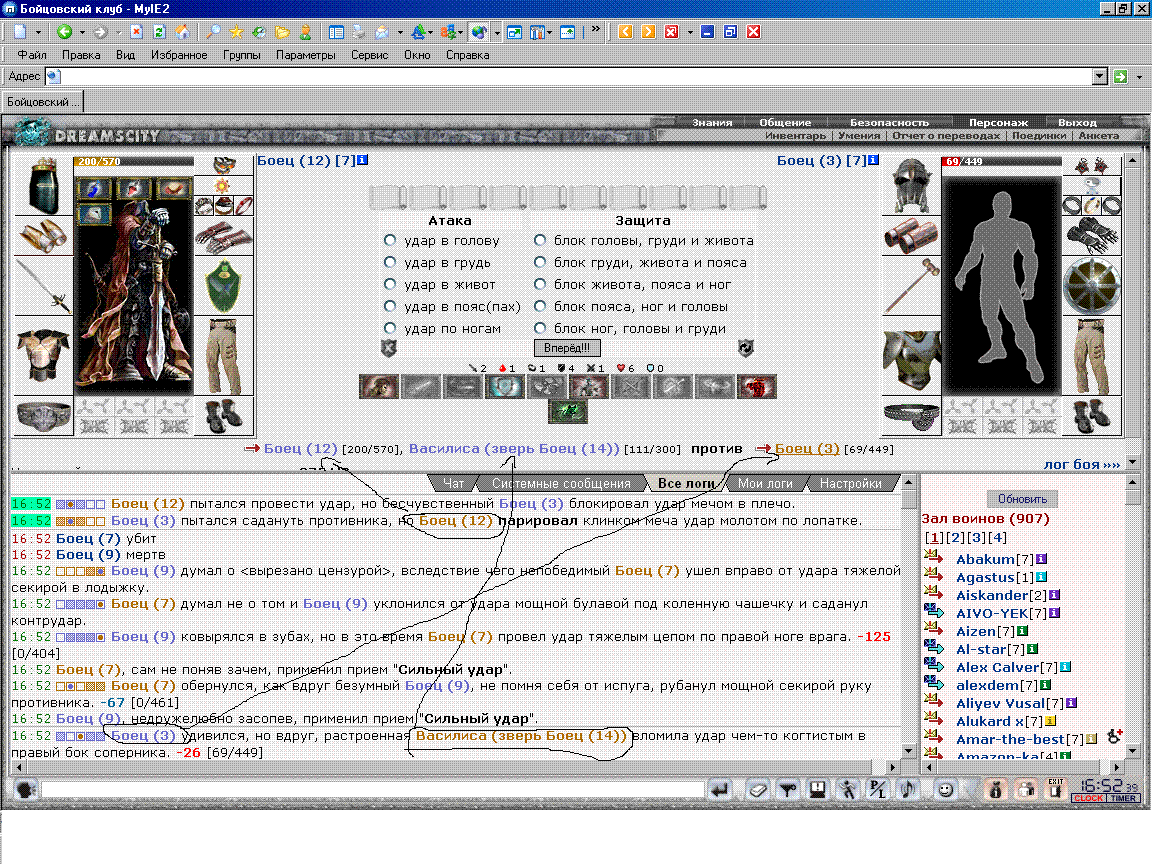Click the info icon next to Боец (3) [7]
1152x864 pixels.
873,159
